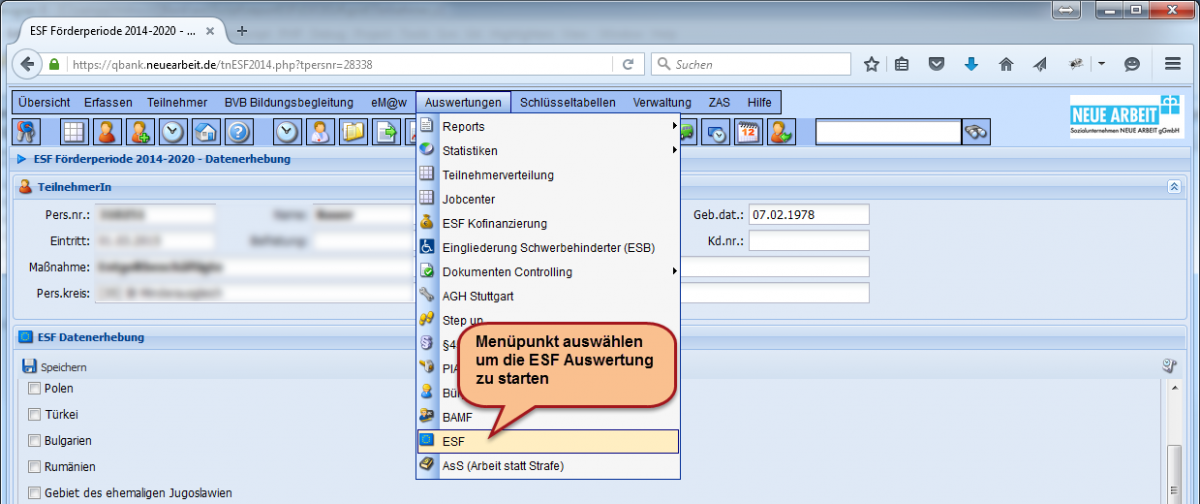
Task: Click the keys icon in the toolbar
Action: pos(25,132)
